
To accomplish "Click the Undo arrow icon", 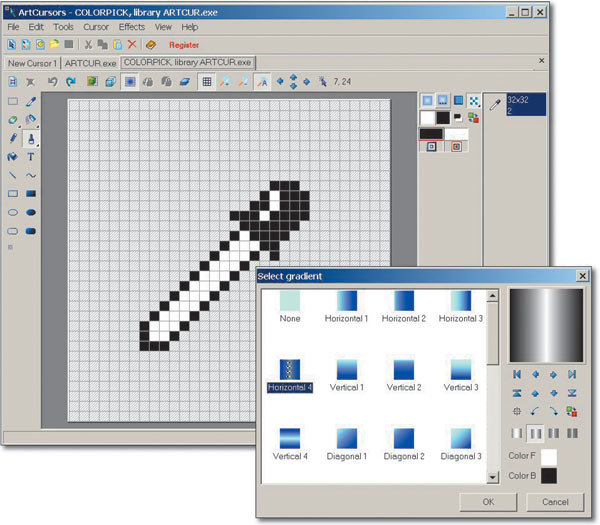I will pyautogui.click(x=53, y=82).
